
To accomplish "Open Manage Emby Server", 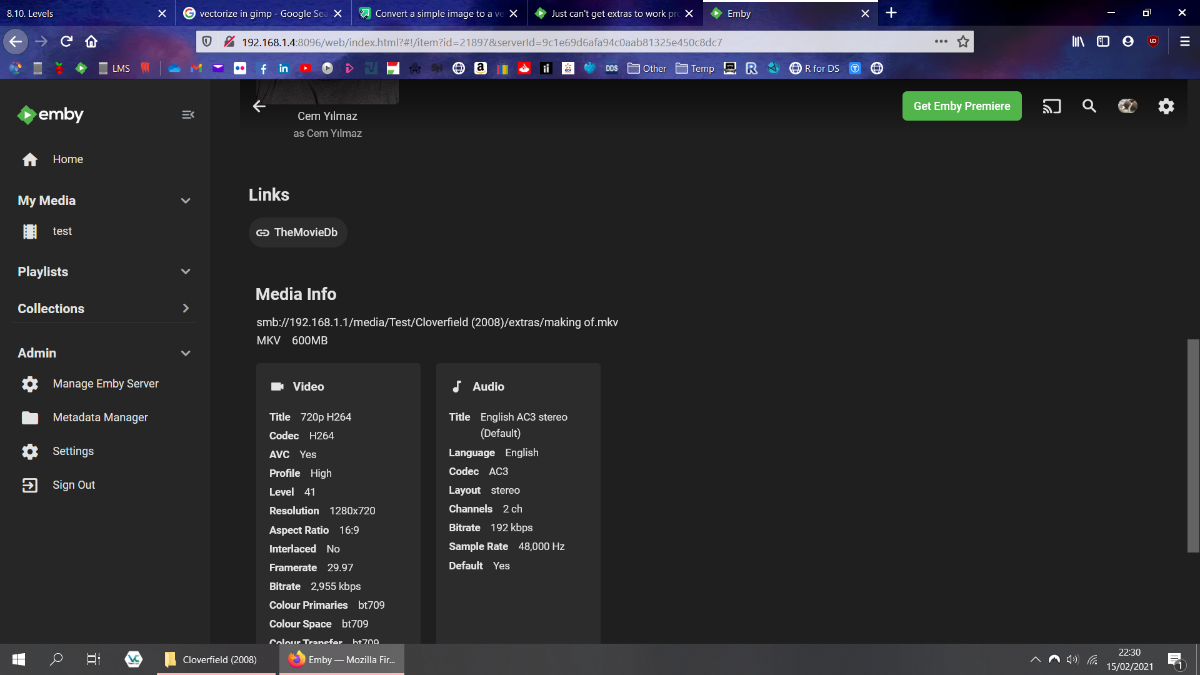I will coord(105,384).
